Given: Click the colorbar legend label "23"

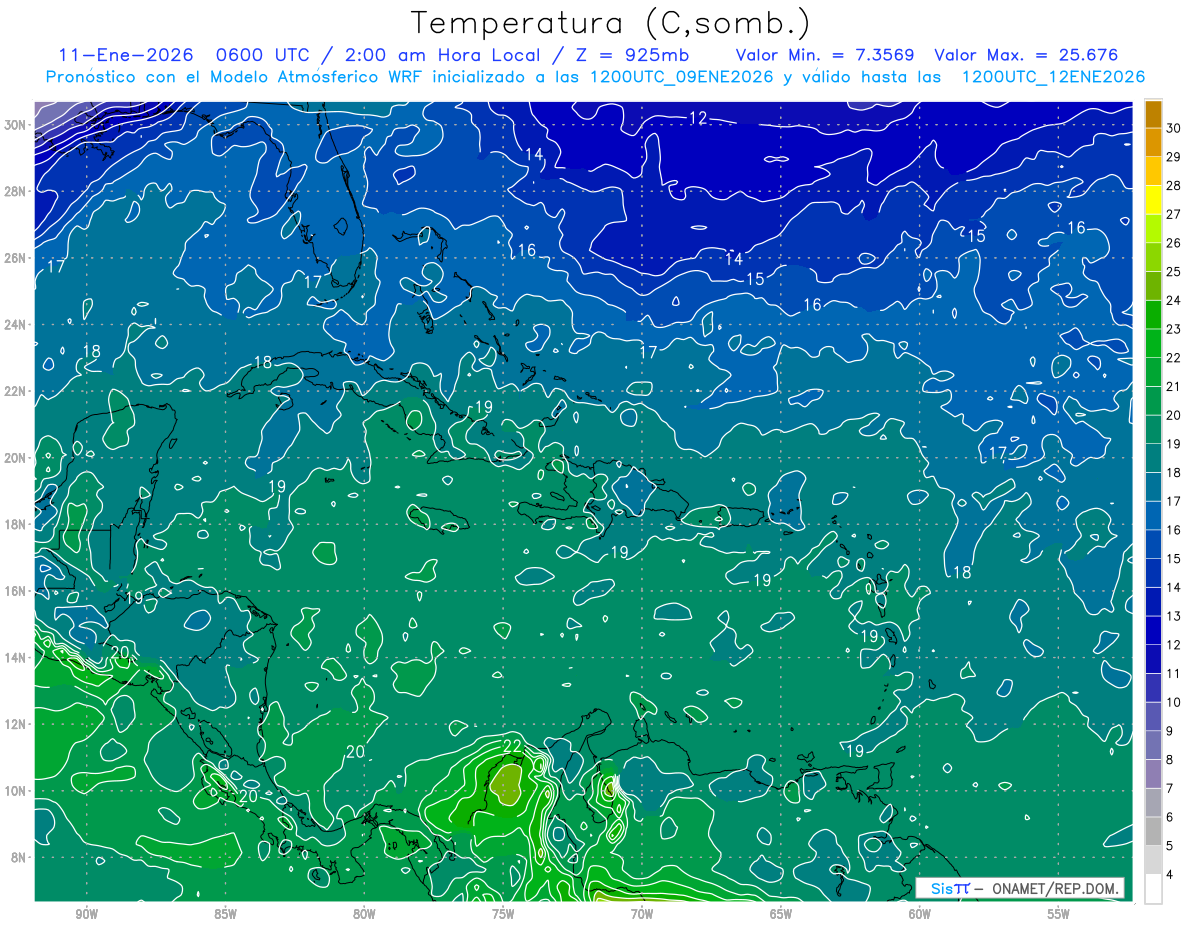Looking at the screenshot, I should pyautogui.click(x=1174, y=329).
